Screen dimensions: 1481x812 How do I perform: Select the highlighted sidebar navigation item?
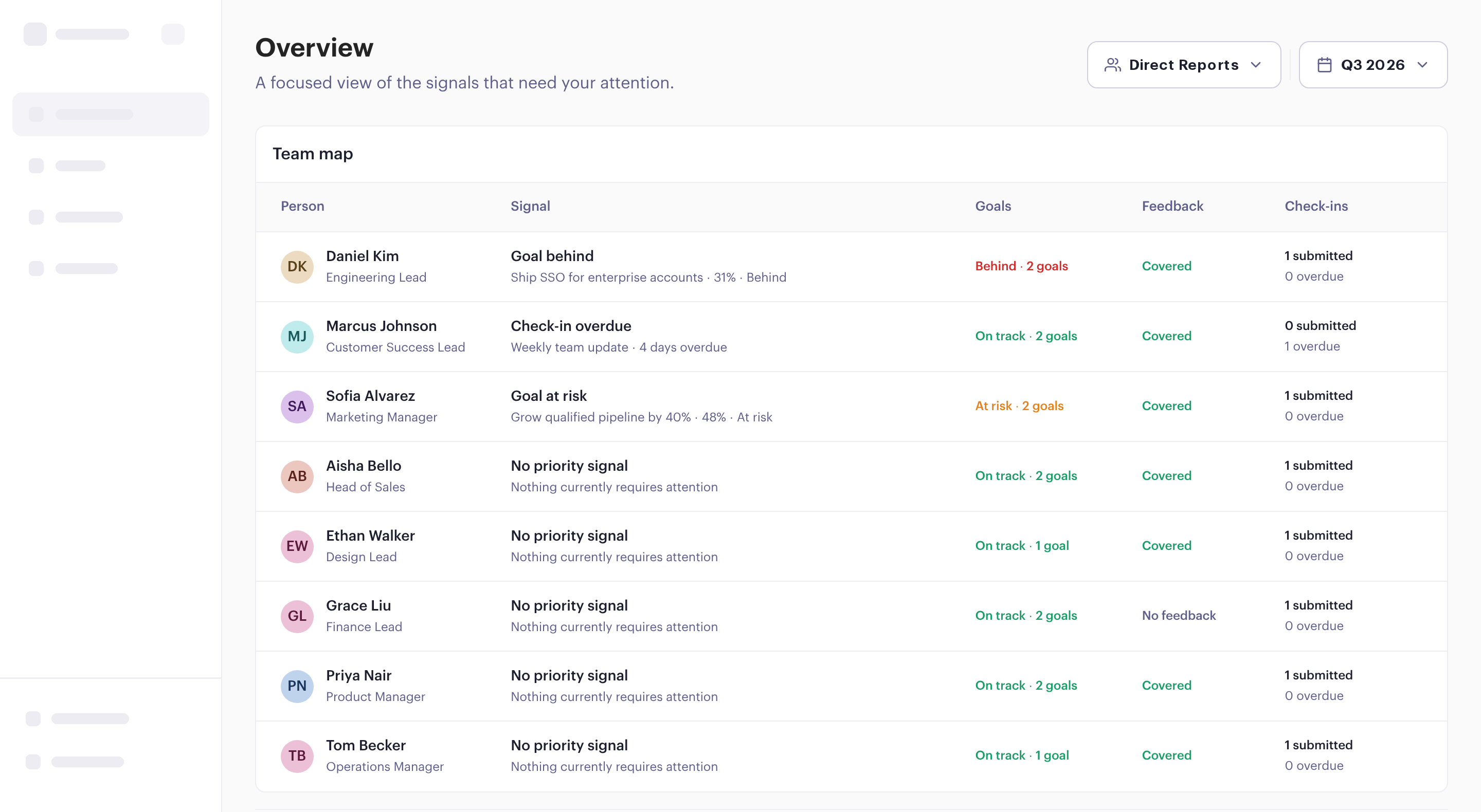(x=111, y=115)
